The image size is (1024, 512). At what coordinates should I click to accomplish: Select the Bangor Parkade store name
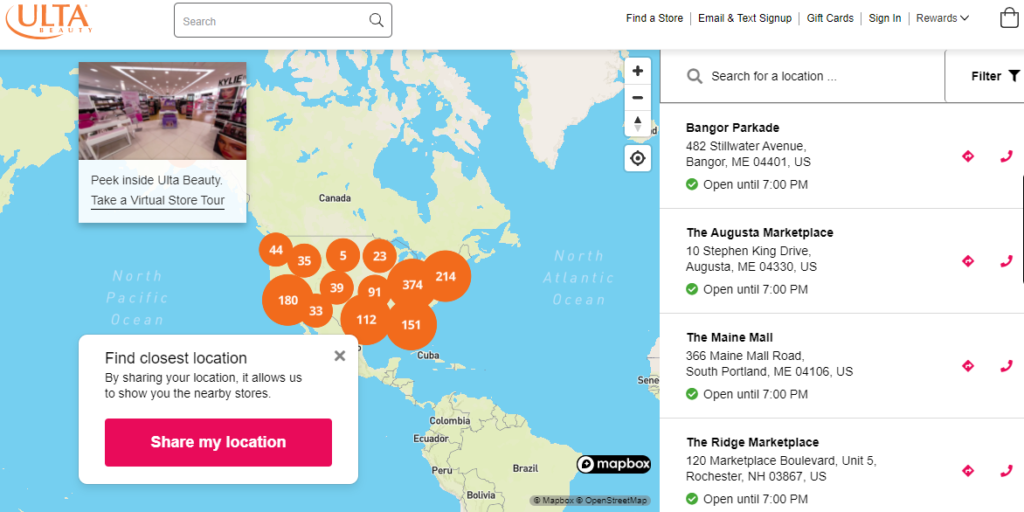[732, 127]
